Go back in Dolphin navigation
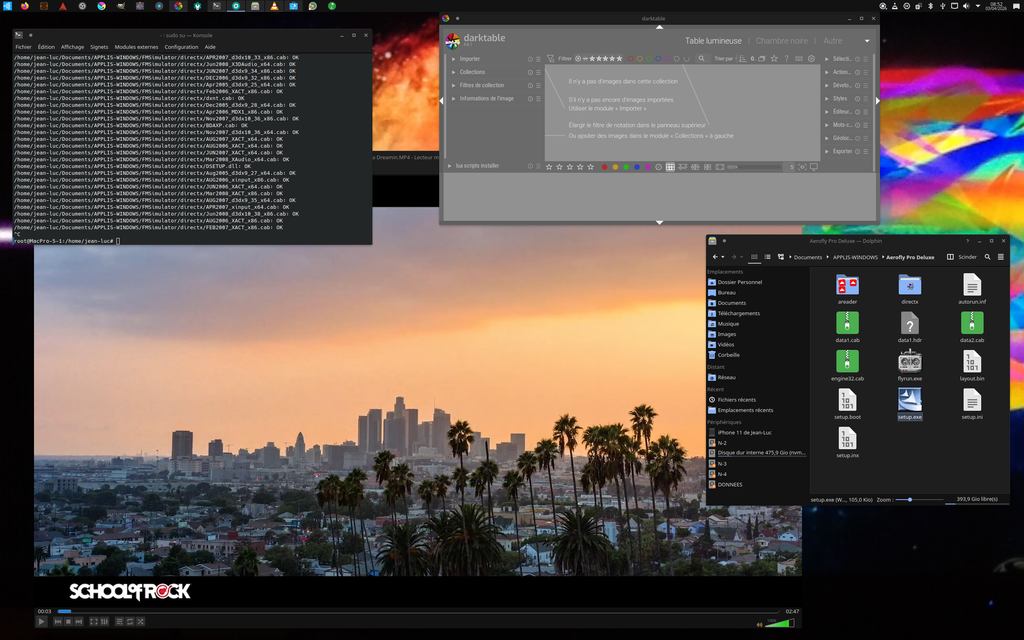The image size is (1024, 640). point(715,257)
